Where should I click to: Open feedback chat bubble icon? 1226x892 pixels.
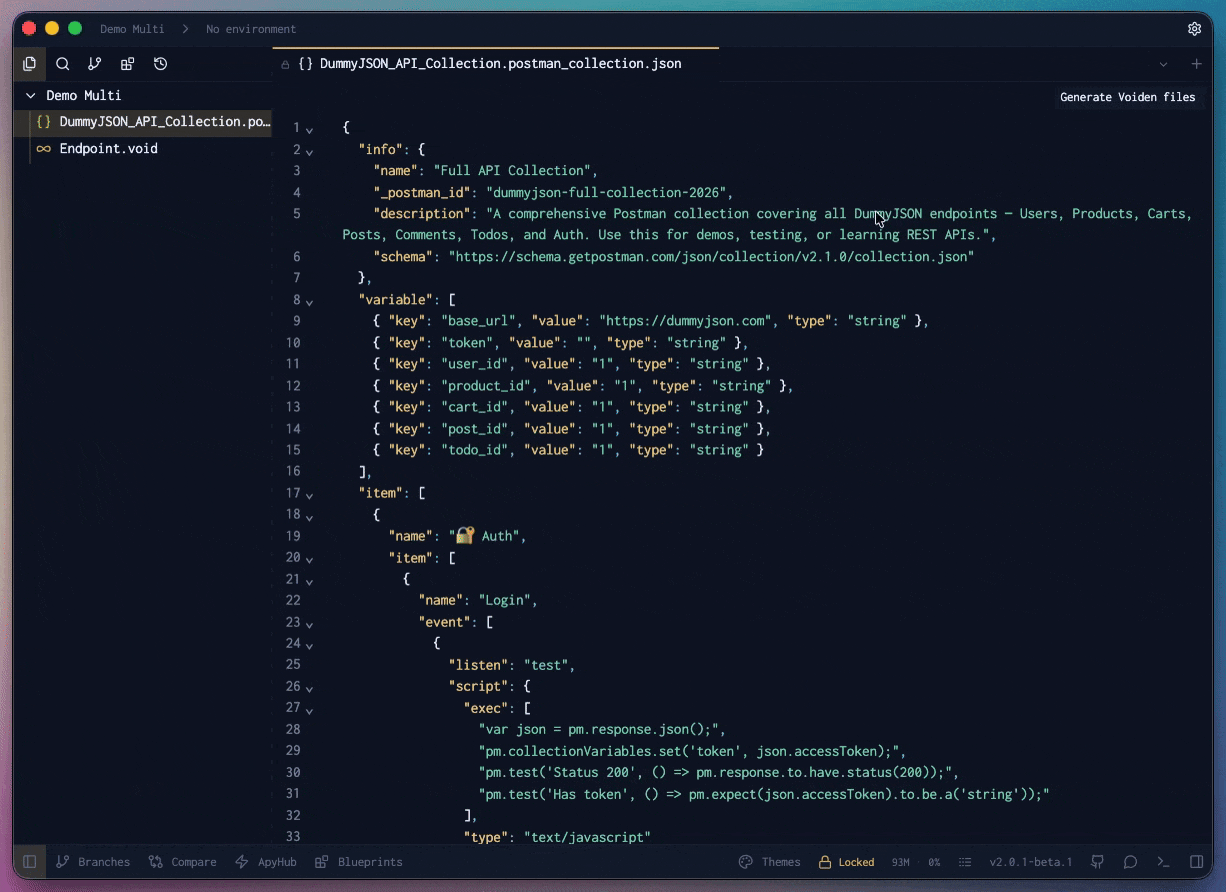(x=1130, y=862)
